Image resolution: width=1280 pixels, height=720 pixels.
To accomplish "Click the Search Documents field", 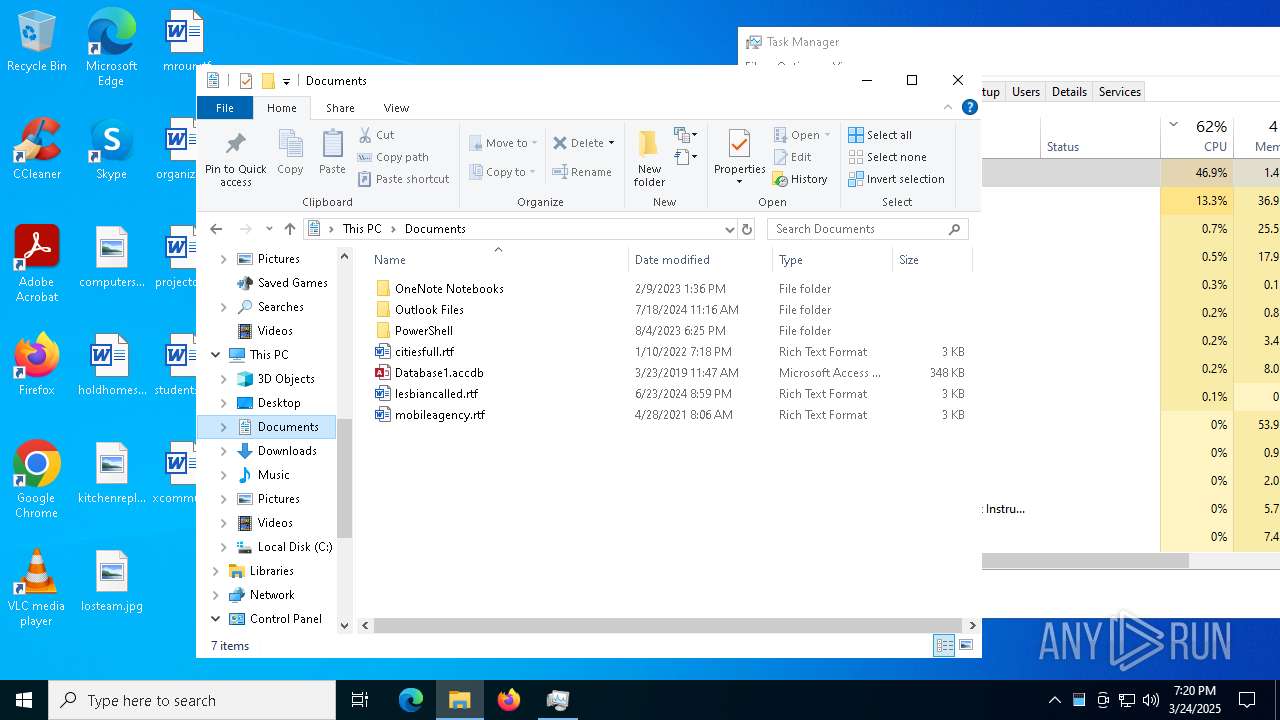I will click(867, 229).
